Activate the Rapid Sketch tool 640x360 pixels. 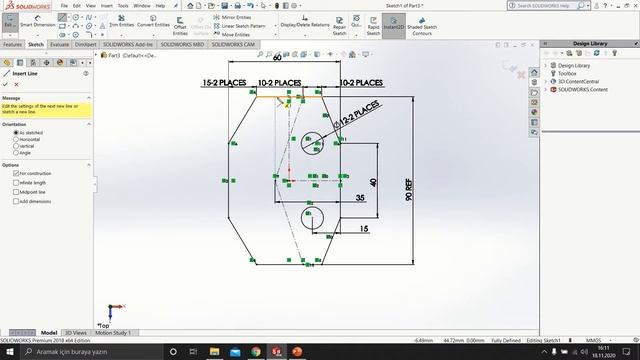pyautogui.click(x=373, y=26)
